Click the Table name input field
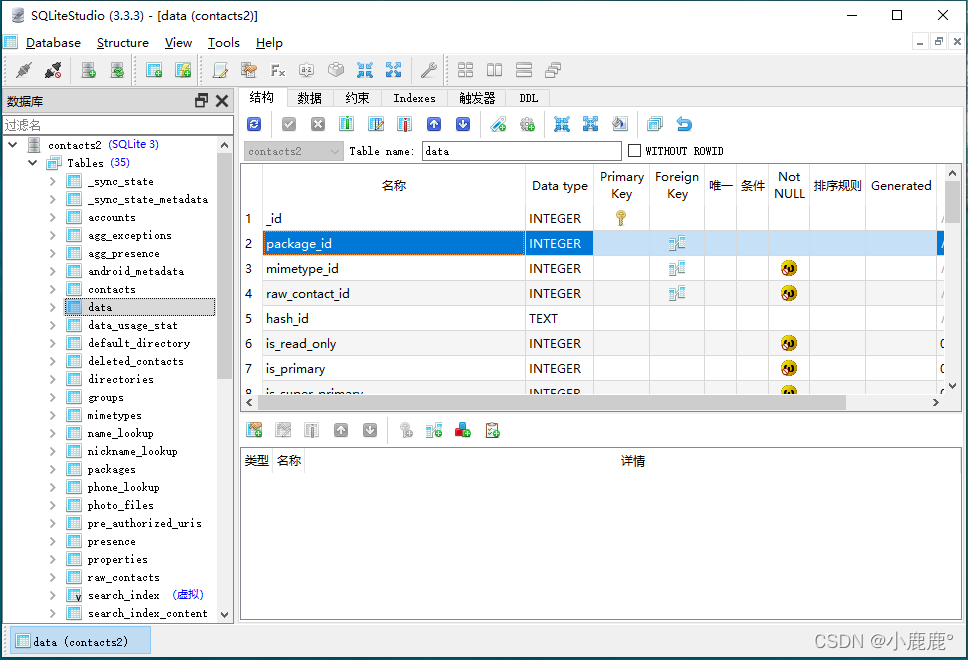The height and width of the screenshot is (660, 968). 522,151
